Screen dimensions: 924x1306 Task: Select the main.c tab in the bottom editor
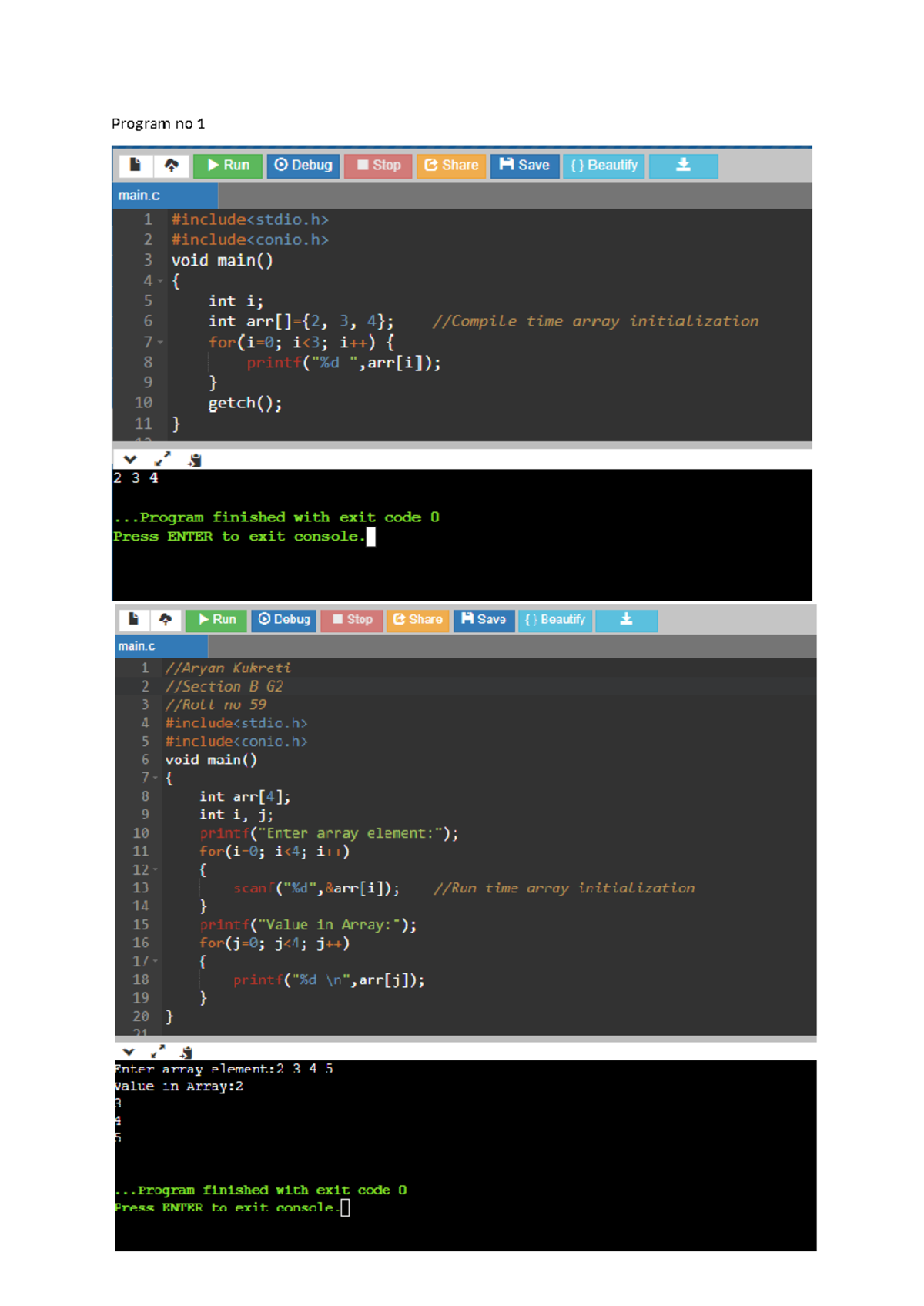pos(137,646)
